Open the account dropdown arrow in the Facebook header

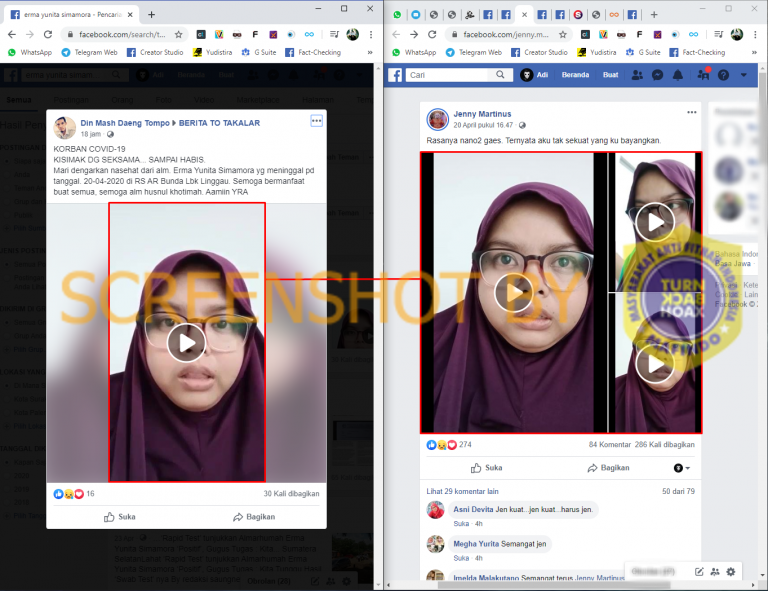[x=744, y=75]
